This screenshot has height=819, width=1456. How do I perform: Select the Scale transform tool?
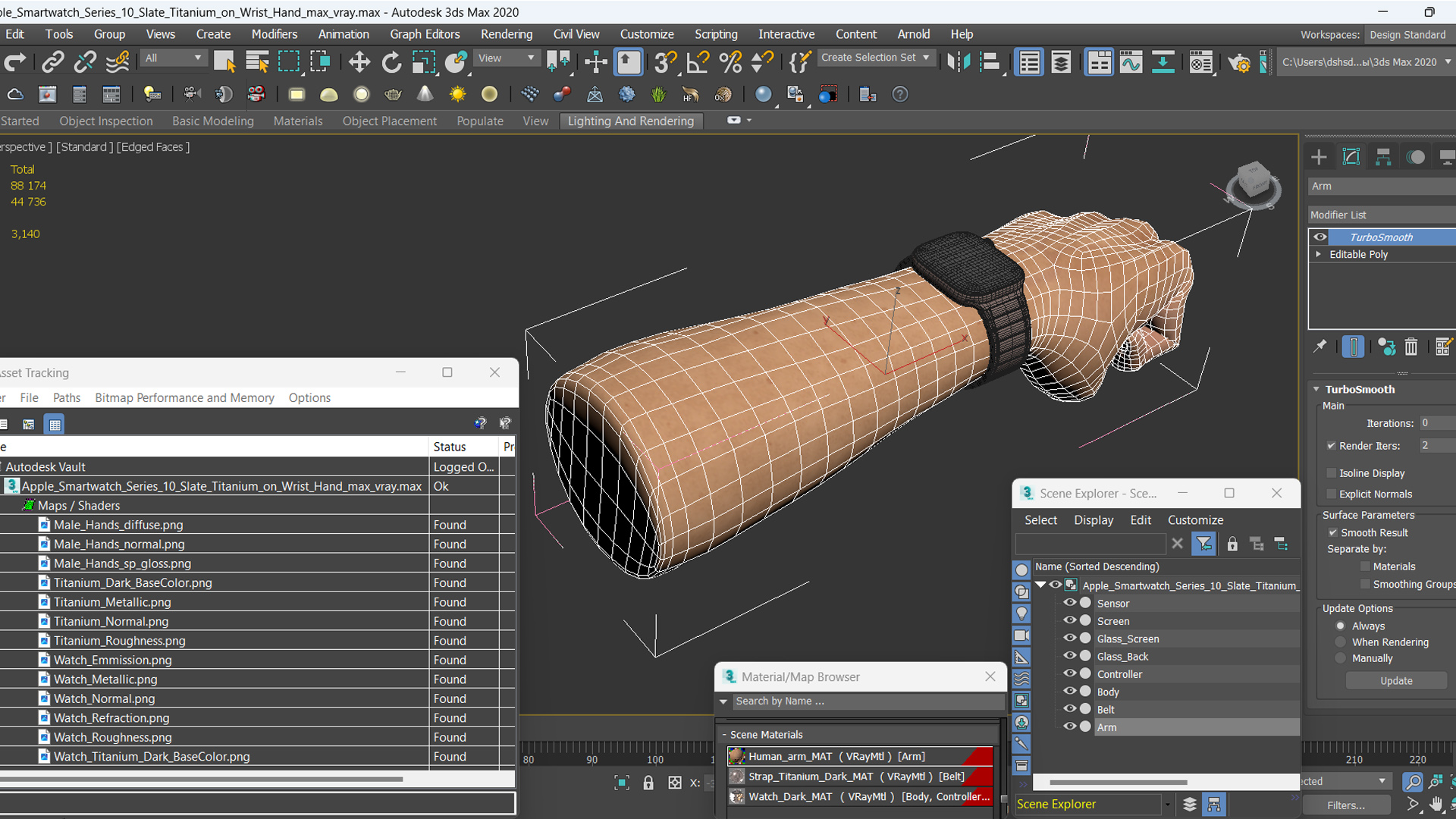[423, 61]
